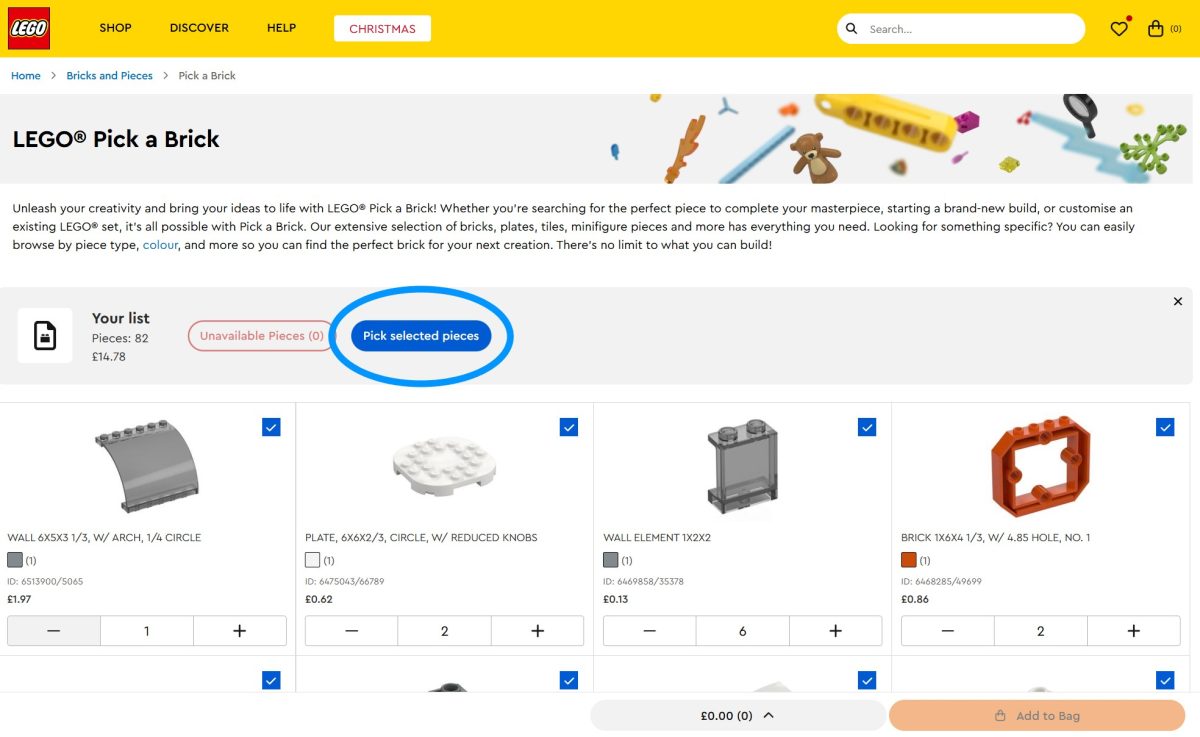Uncheck the Brick 1x6x4 1/3 piece
This screenshot has height=737, width=1200.
tap(1165, 427)
